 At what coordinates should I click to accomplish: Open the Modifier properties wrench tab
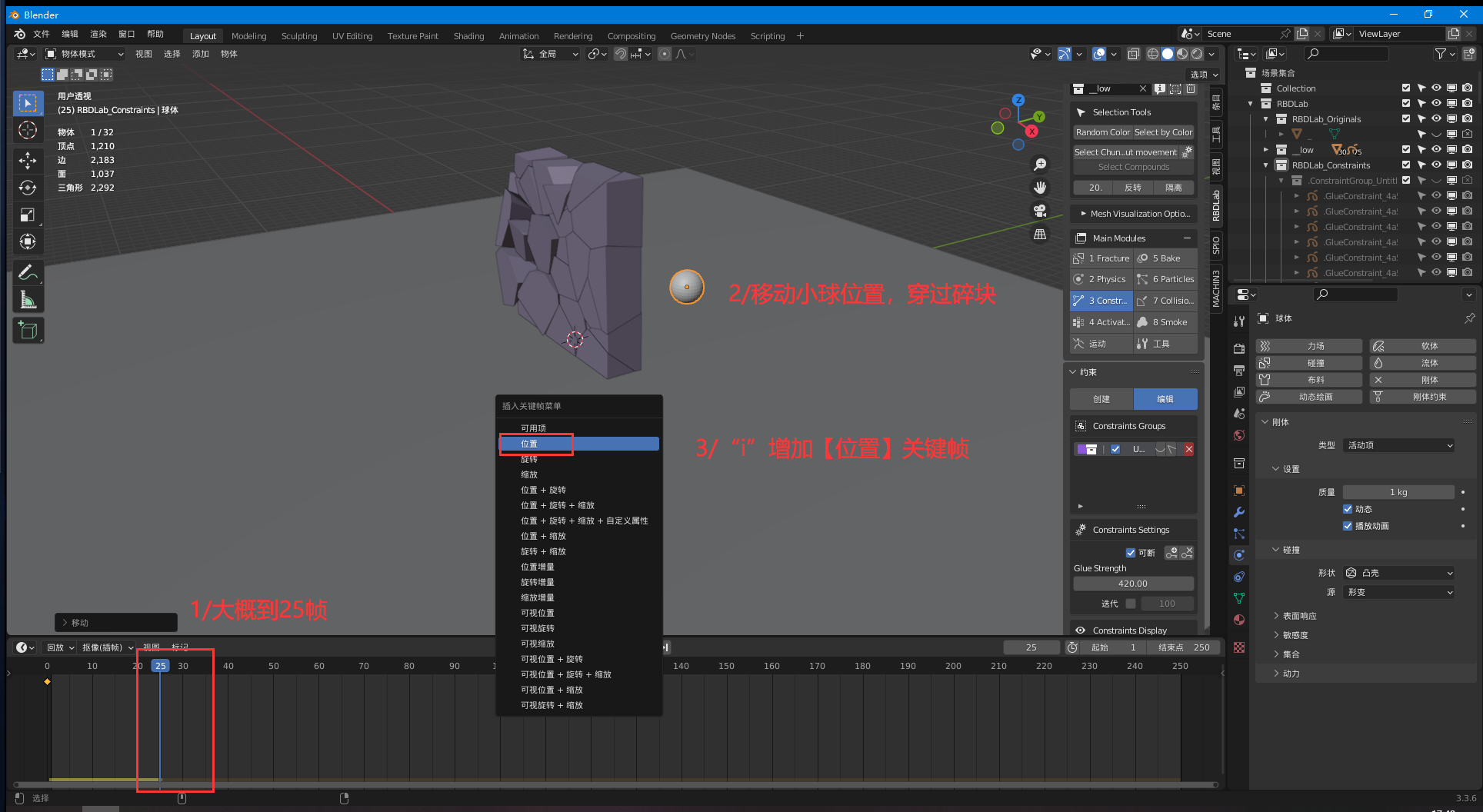click(x=1239, y=512)
